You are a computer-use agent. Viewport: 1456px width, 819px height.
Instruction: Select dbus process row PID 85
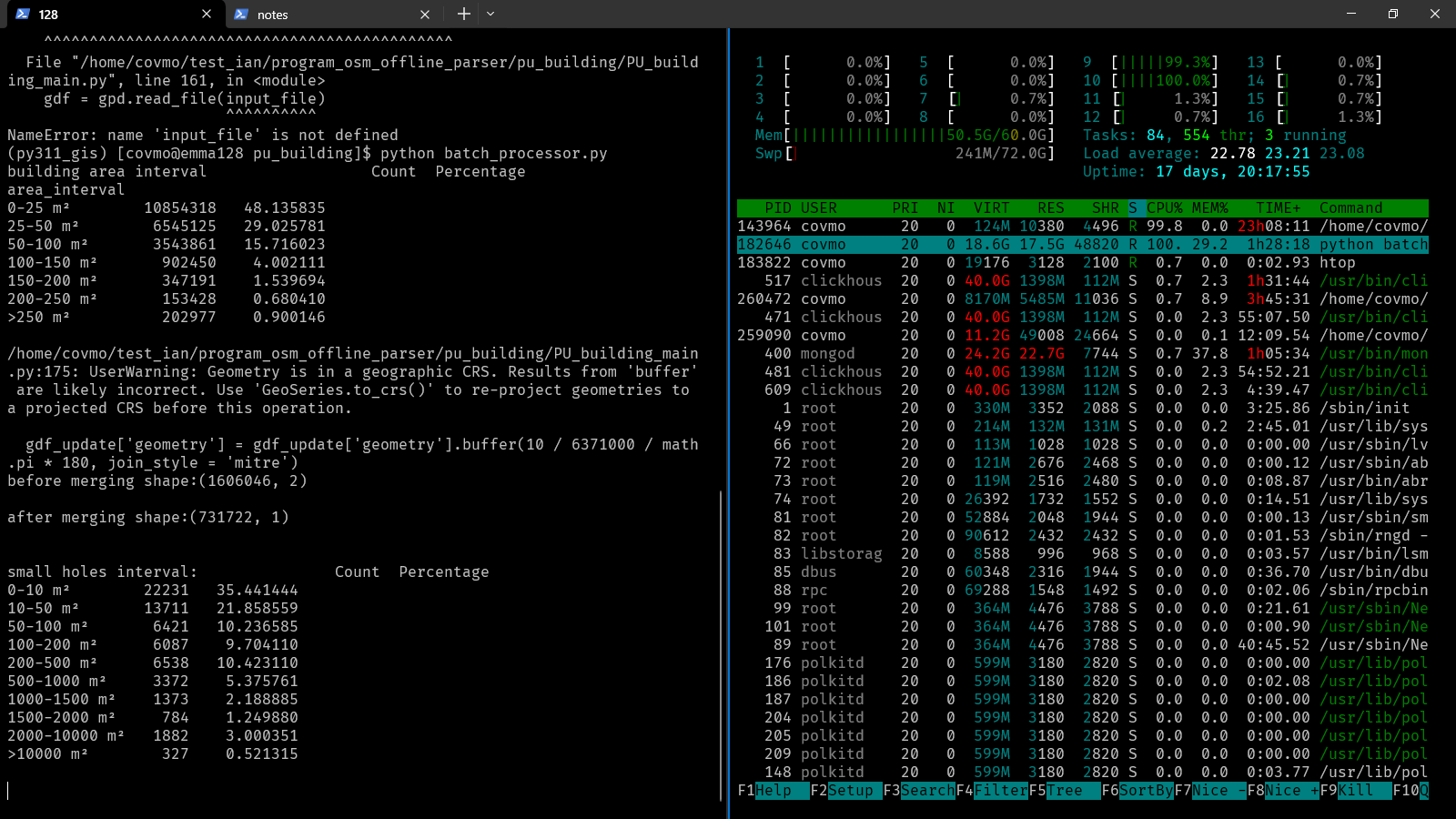click(1083, 572)
